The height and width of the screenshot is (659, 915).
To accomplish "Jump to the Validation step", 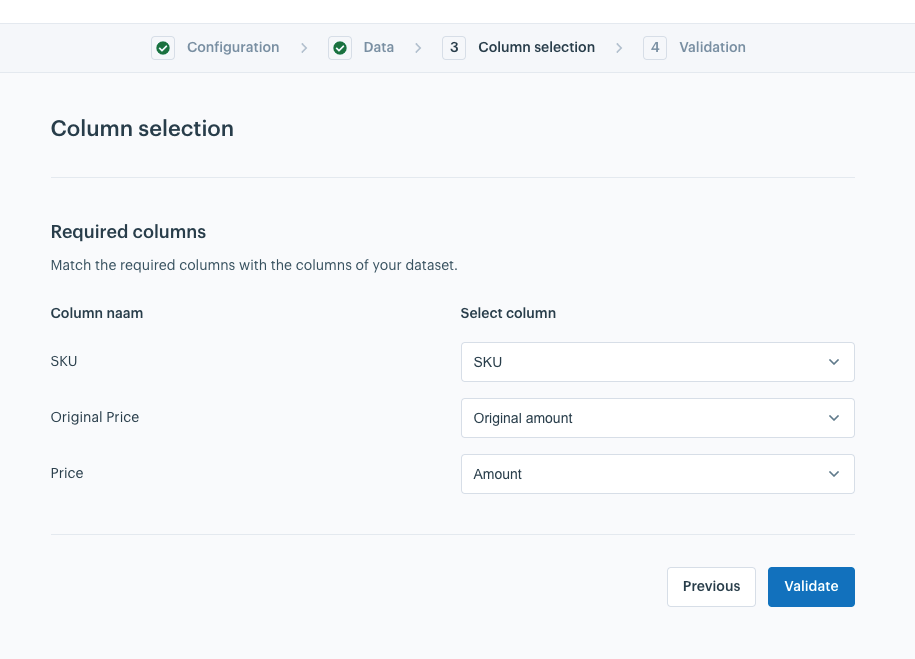I will (712, 47).
